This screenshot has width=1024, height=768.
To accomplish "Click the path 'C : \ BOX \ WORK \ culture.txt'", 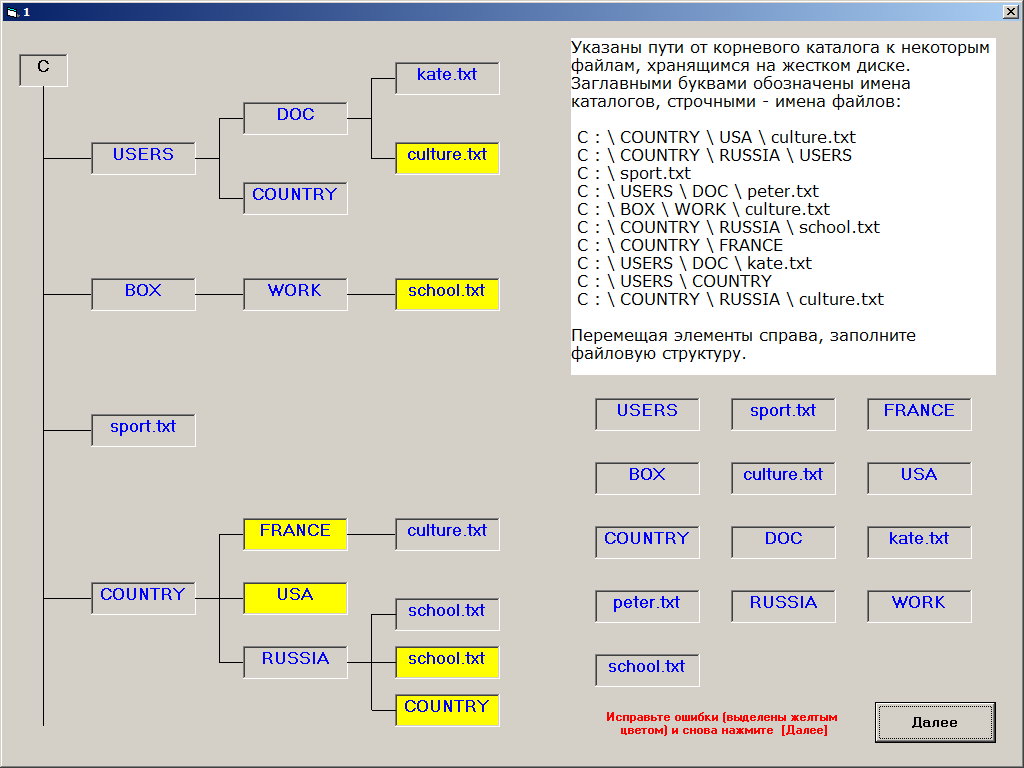I will pyautogui.click(x=703, y=209).
